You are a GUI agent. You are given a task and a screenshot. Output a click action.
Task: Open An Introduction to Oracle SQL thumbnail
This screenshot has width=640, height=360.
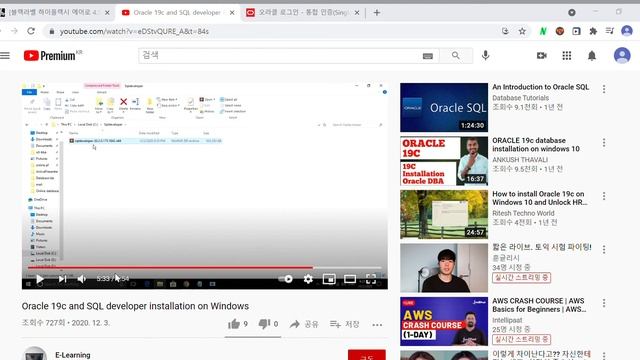[x=444, y=107]
